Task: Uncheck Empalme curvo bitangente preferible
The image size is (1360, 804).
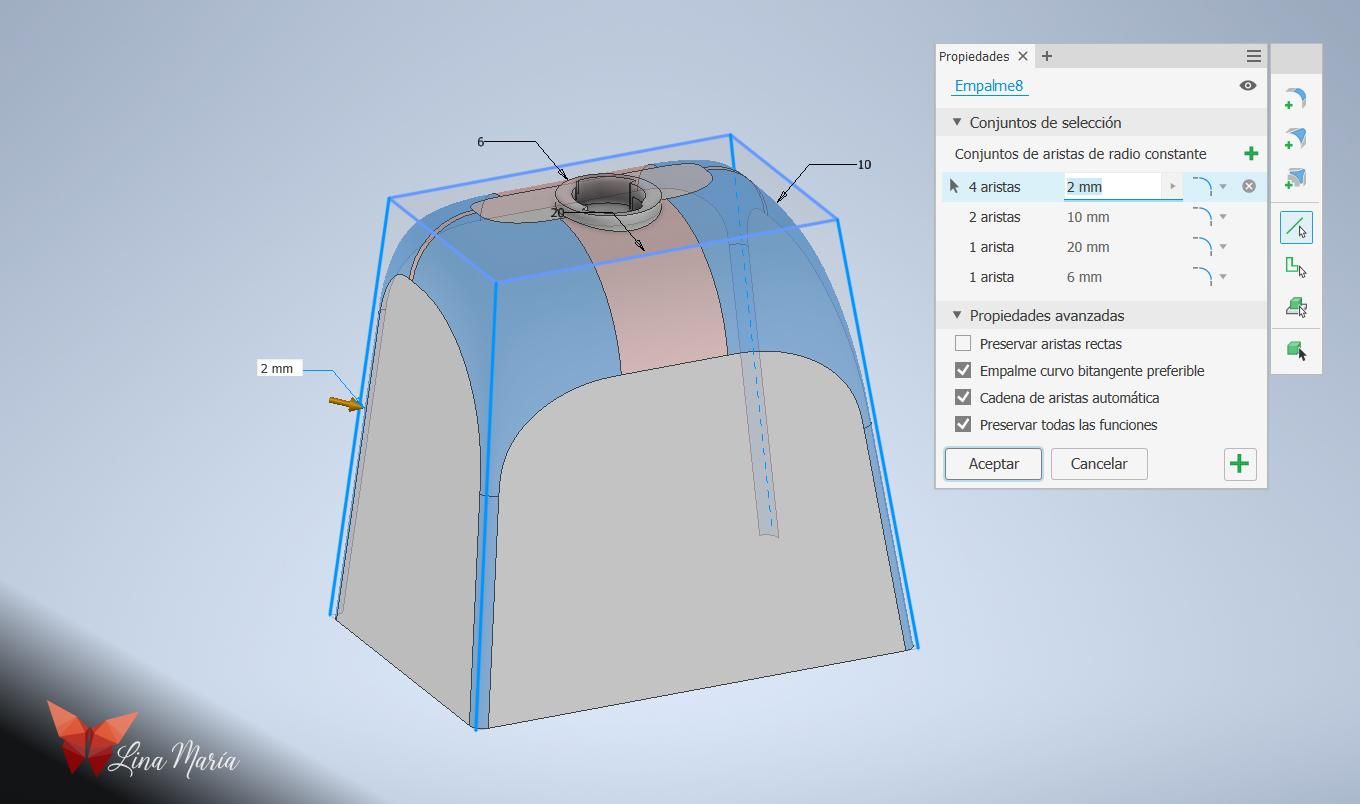Action: tap(963, 370)
